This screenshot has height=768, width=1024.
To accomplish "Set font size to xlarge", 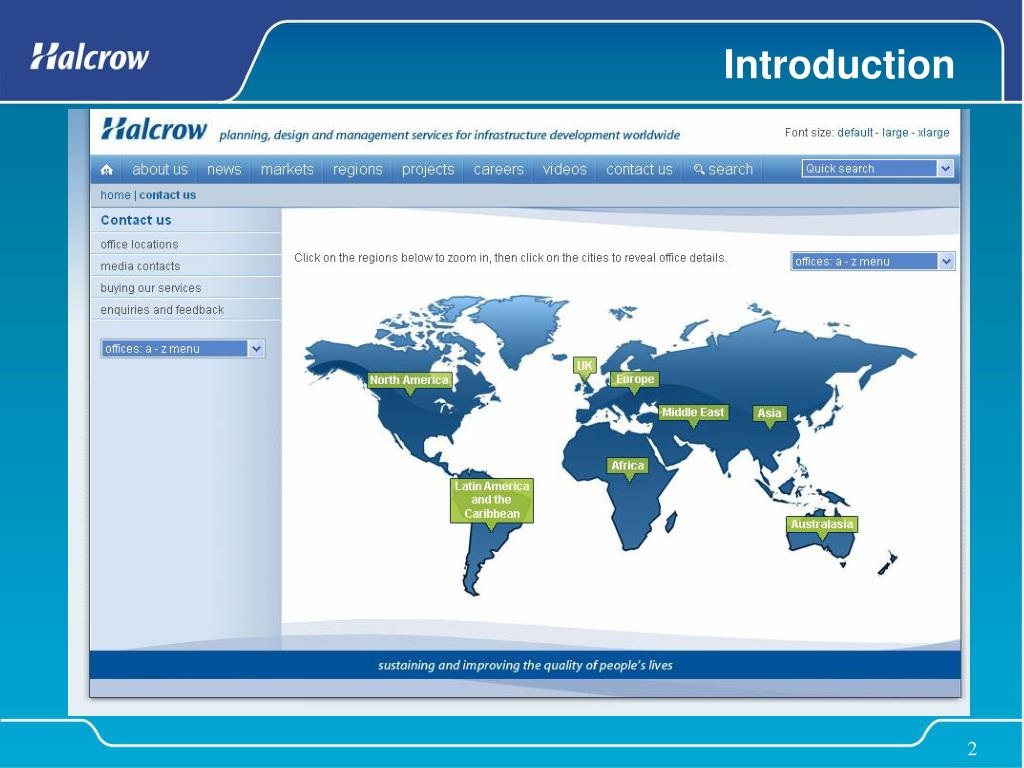I will click(x=933, y=133).
